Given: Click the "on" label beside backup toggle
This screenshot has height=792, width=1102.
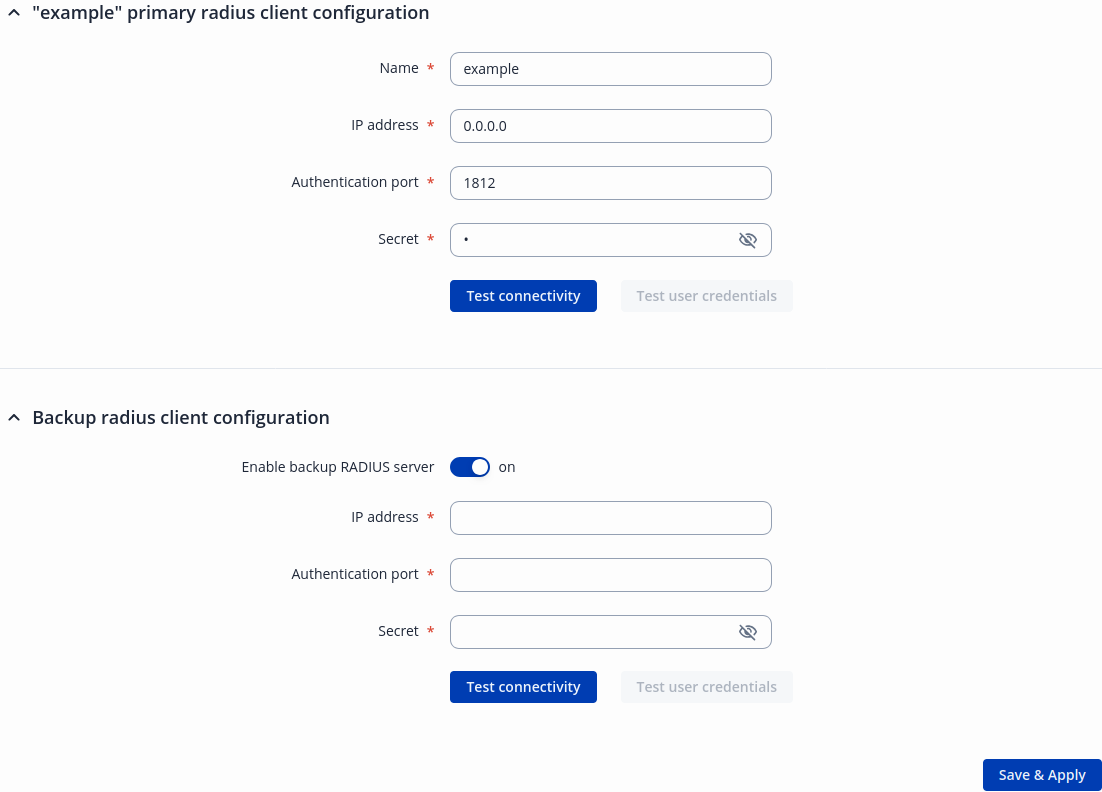Looking at the screenshot, I should pyautogui.click(x=507, y=467).
